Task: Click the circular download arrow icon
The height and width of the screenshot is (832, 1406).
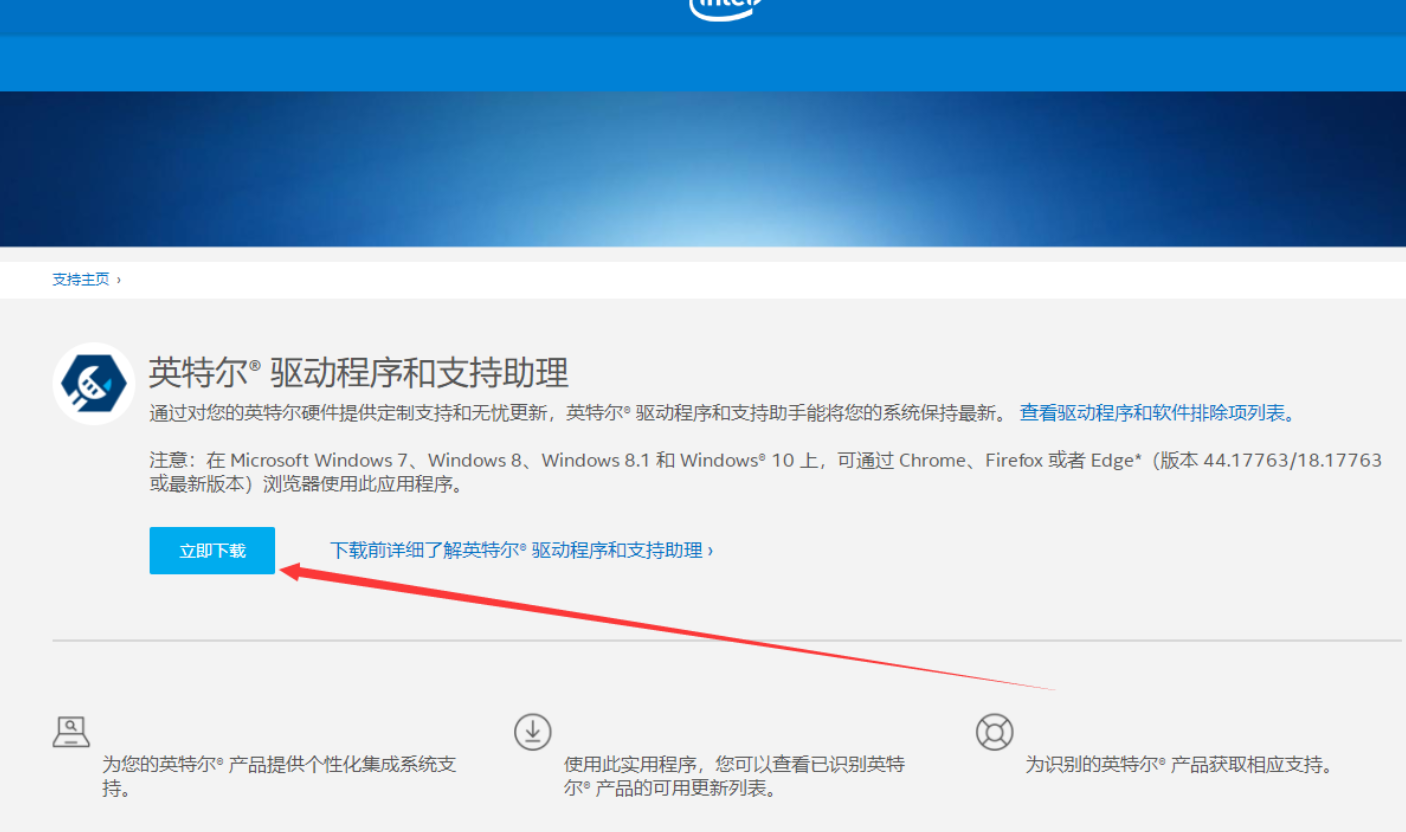Action: tap(533, 732)
